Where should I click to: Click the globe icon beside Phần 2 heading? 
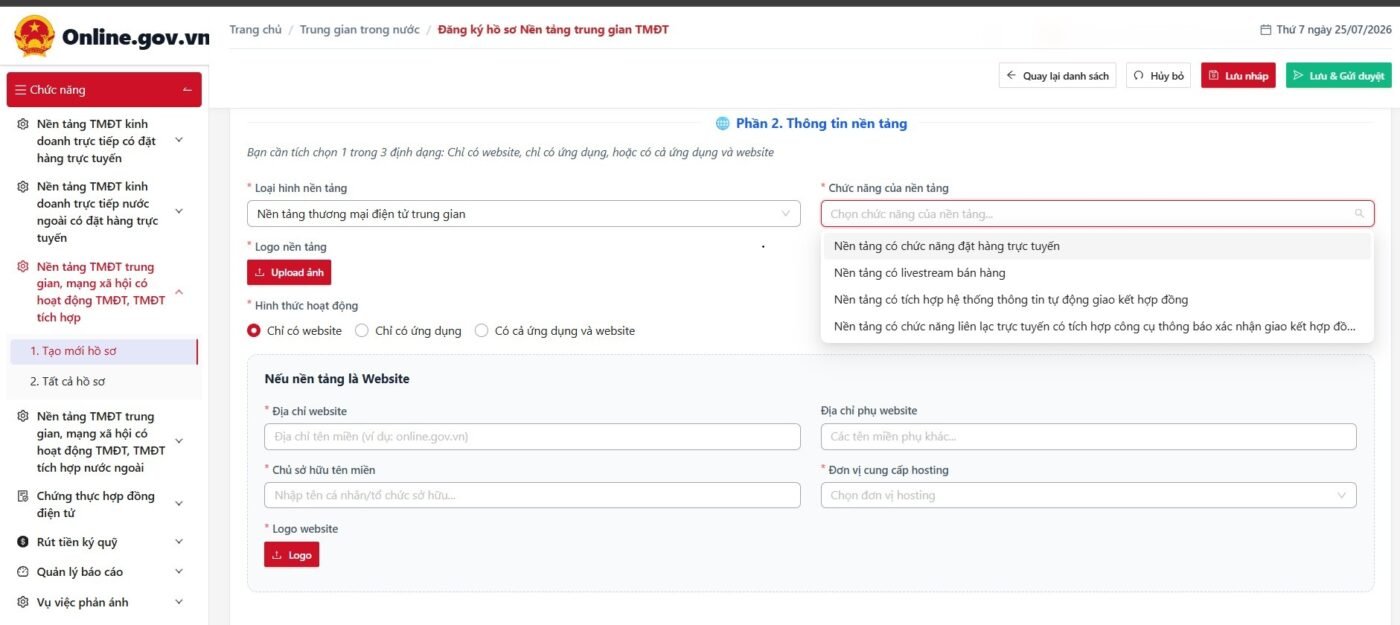pyautogui.click(x=723, y=124)
